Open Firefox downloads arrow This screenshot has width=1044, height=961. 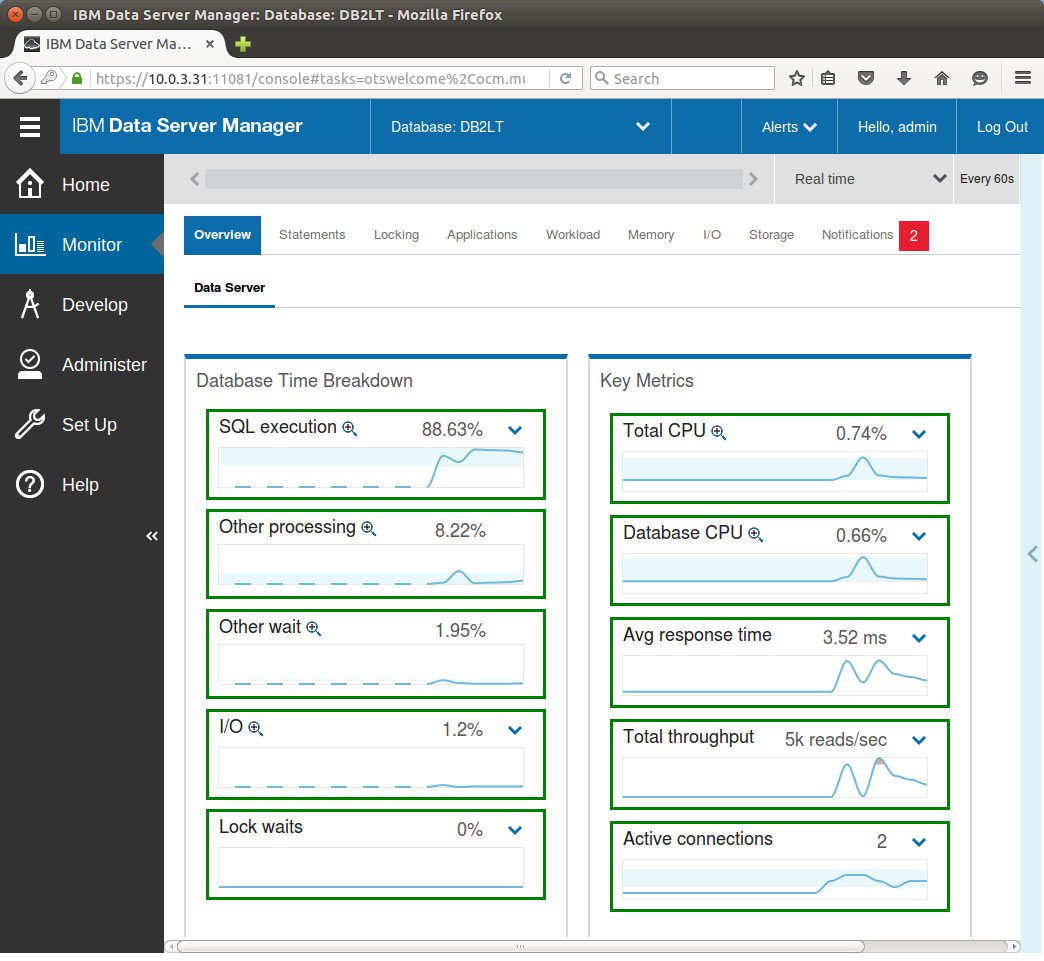tap(904, 78)
